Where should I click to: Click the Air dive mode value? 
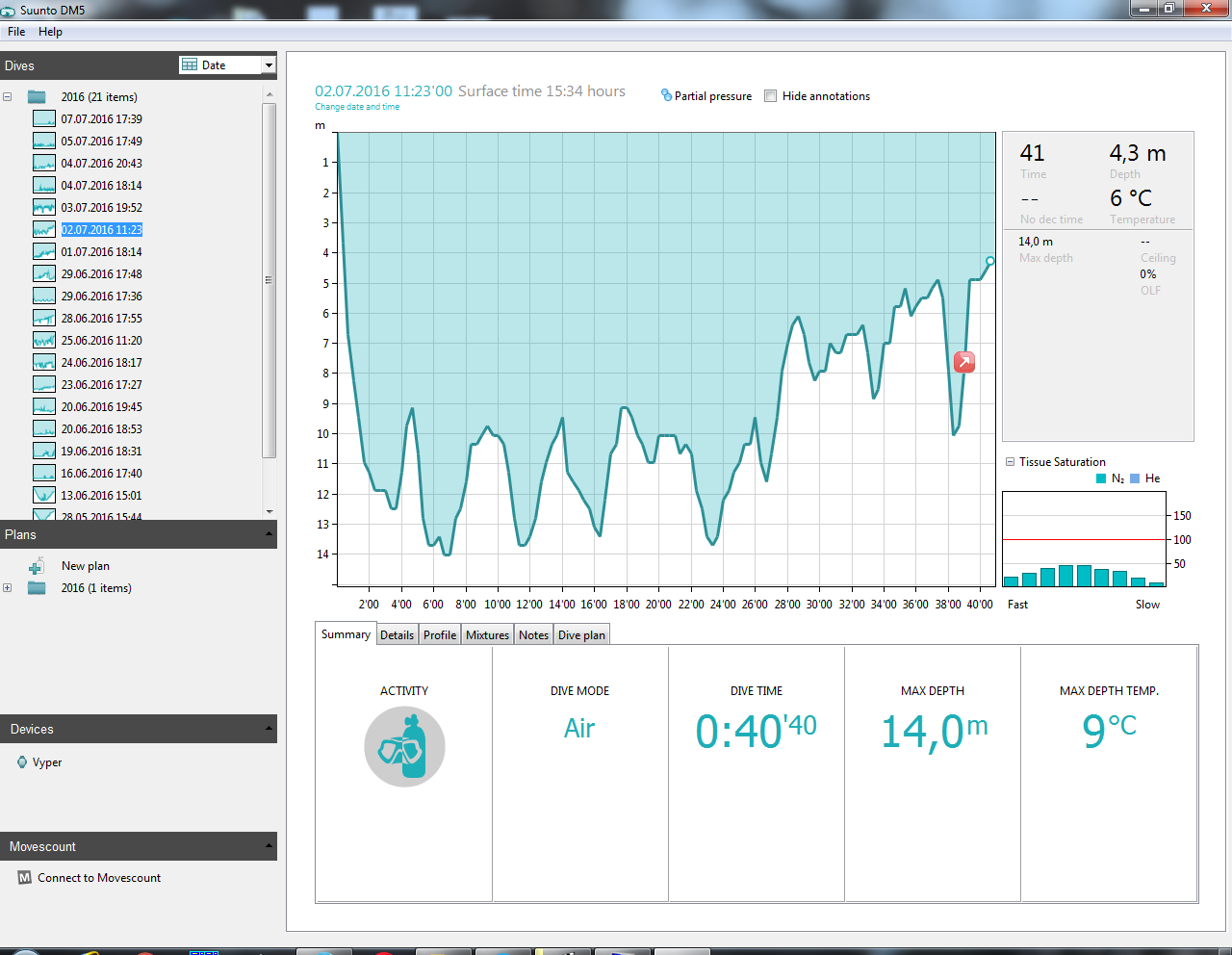point(579,729)
